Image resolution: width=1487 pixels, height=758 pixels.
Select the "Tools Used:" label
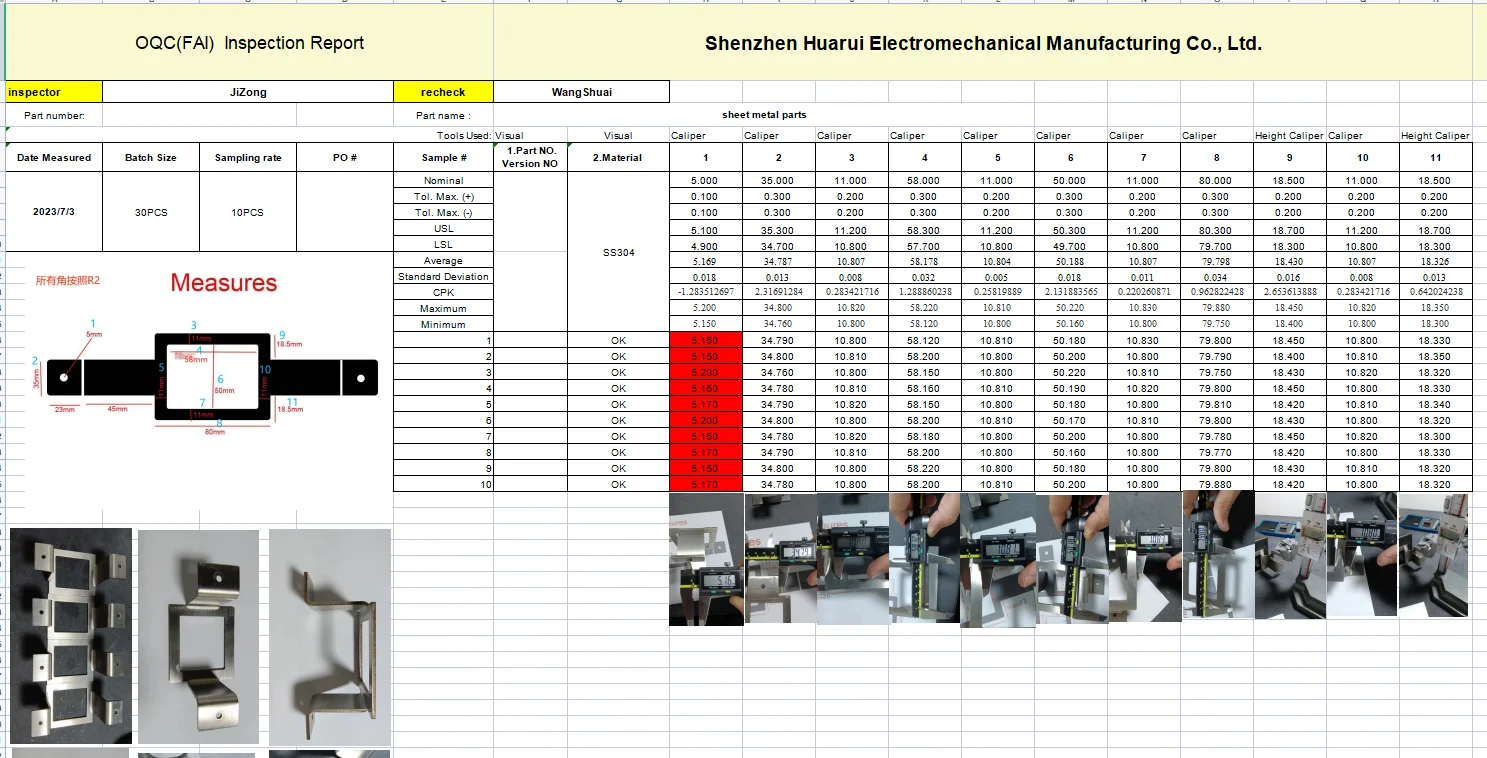[464, 136]
